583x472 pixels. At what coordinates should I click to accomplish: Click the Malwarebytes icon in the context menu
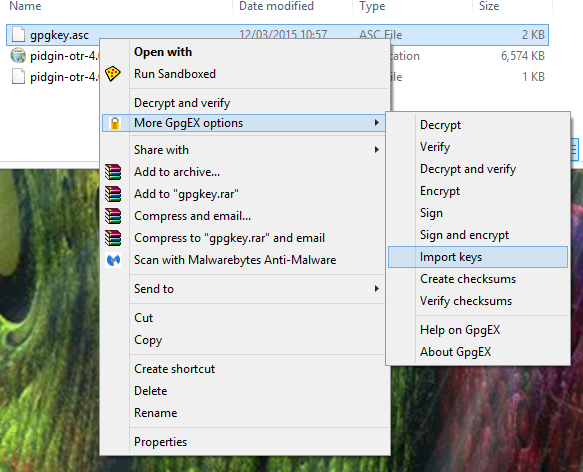click(x=113, y=260)
